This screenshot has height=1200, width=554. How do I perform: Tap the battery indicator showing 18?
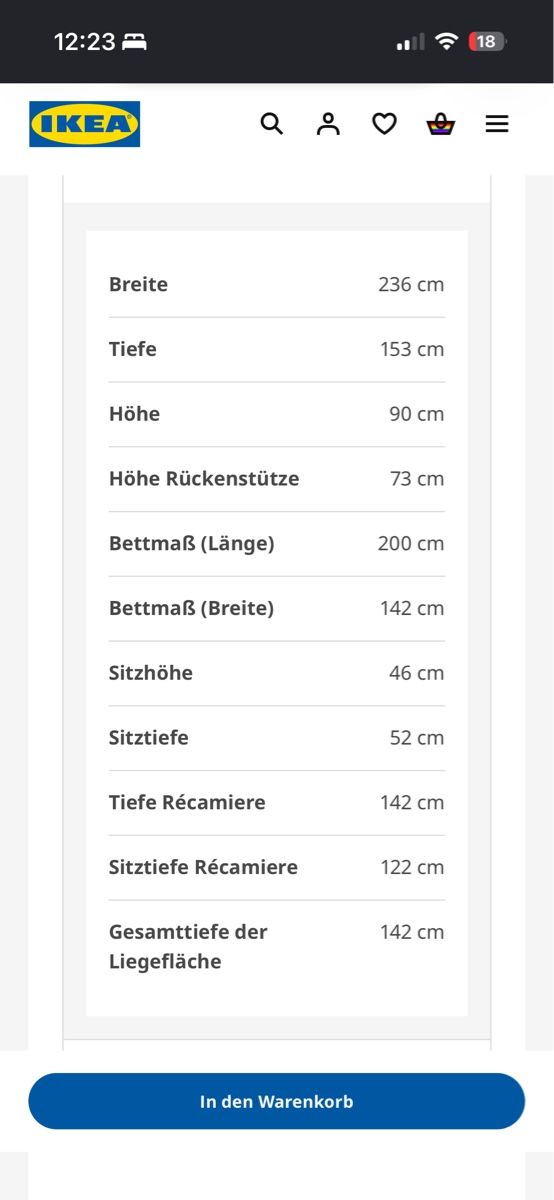point(487,42)
